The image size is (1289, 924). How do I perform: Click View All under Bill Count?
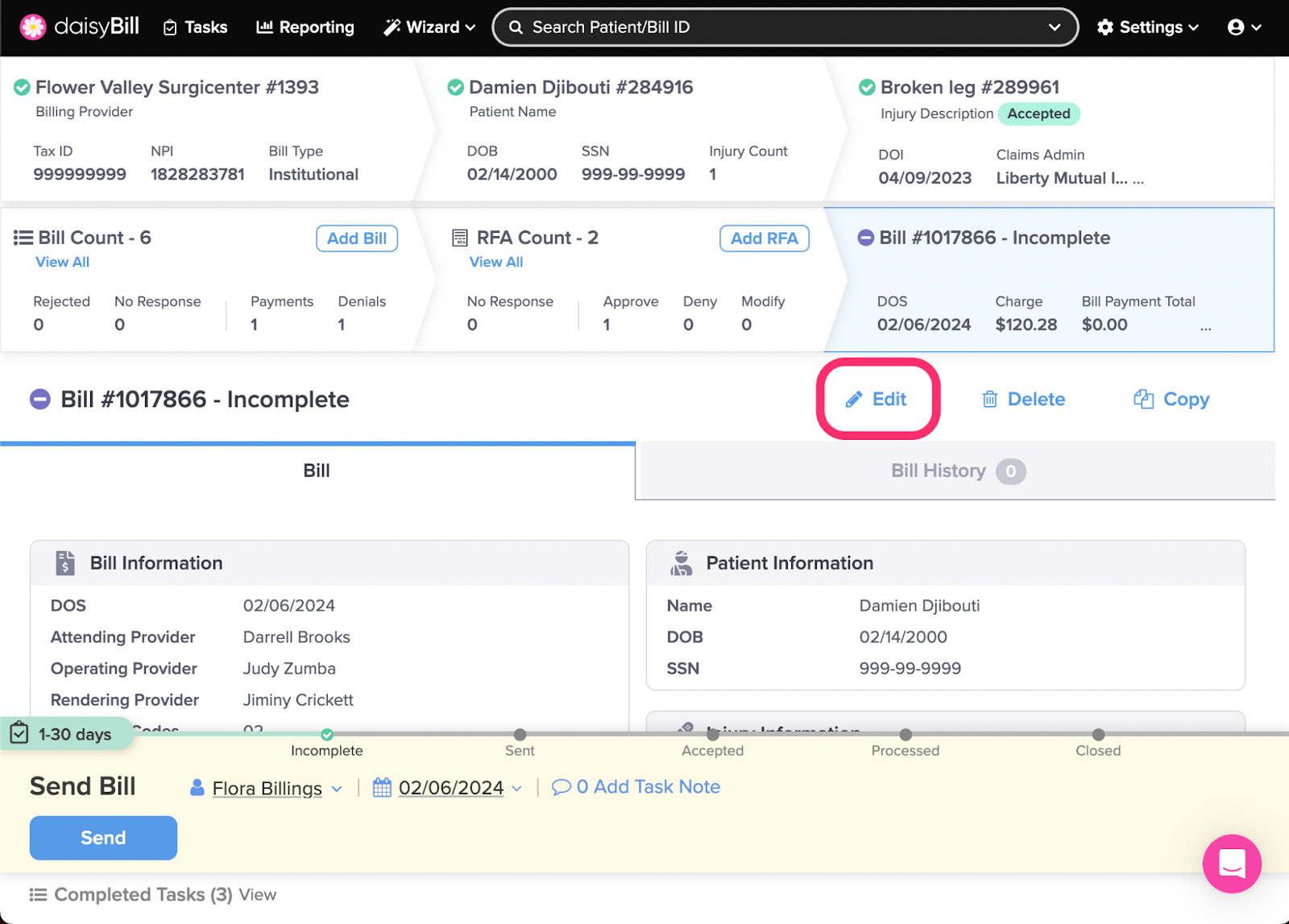click(x=62, y=262)
